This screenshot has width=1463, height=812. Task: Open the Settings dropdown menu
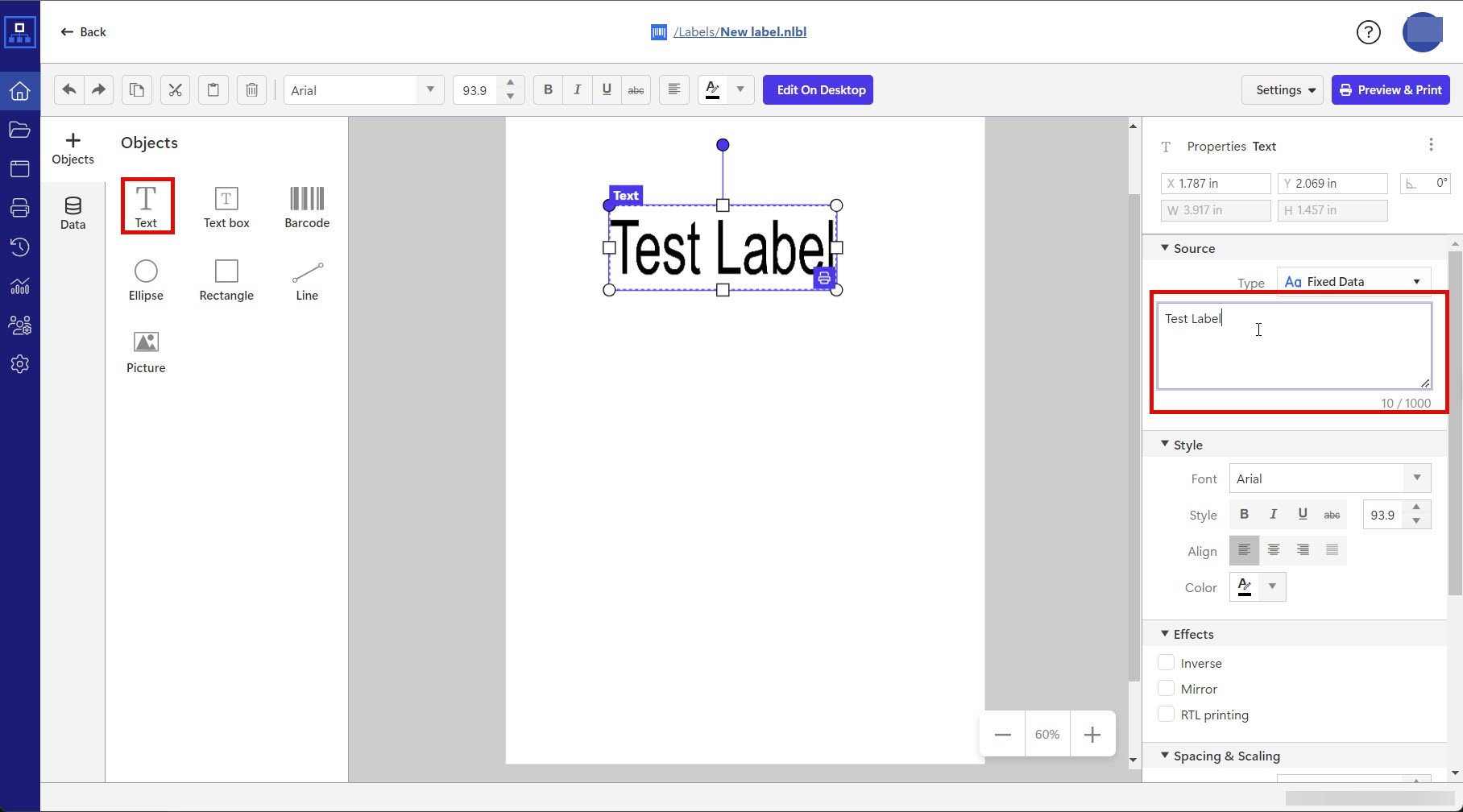[1284, 90]
